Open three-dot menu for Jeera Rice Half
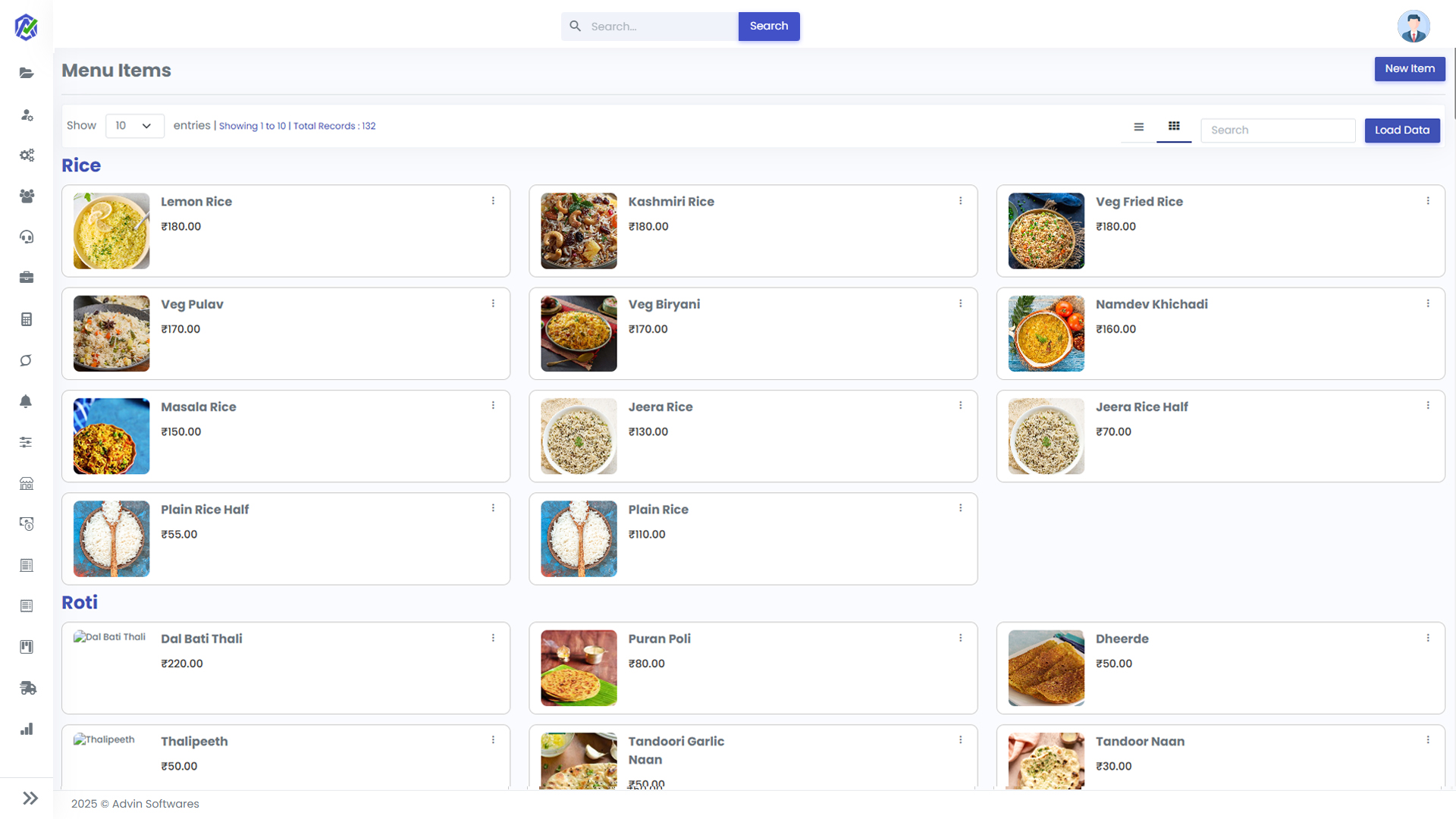The width and height of the screenshot is (1456, 819). tap(1427, 406)
